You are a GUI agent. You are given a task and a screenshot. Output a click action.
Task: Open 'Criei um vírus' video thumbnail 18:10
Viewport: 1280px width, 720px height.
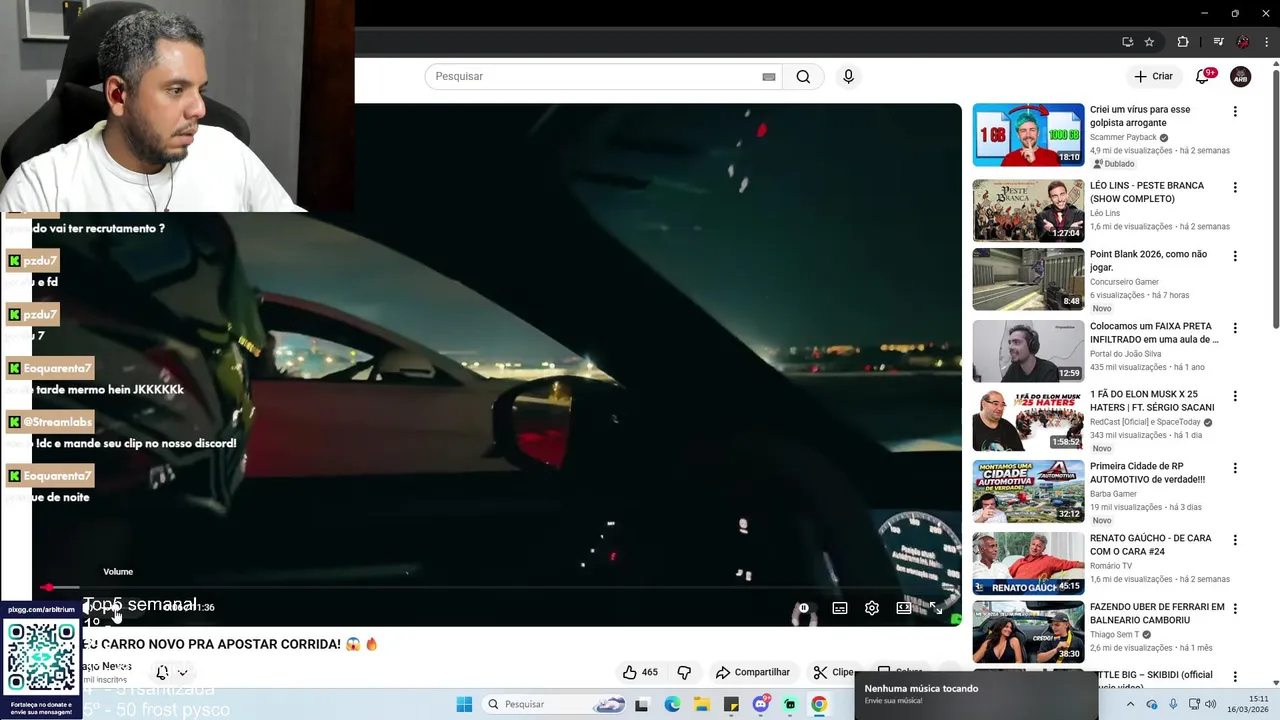1028,134
